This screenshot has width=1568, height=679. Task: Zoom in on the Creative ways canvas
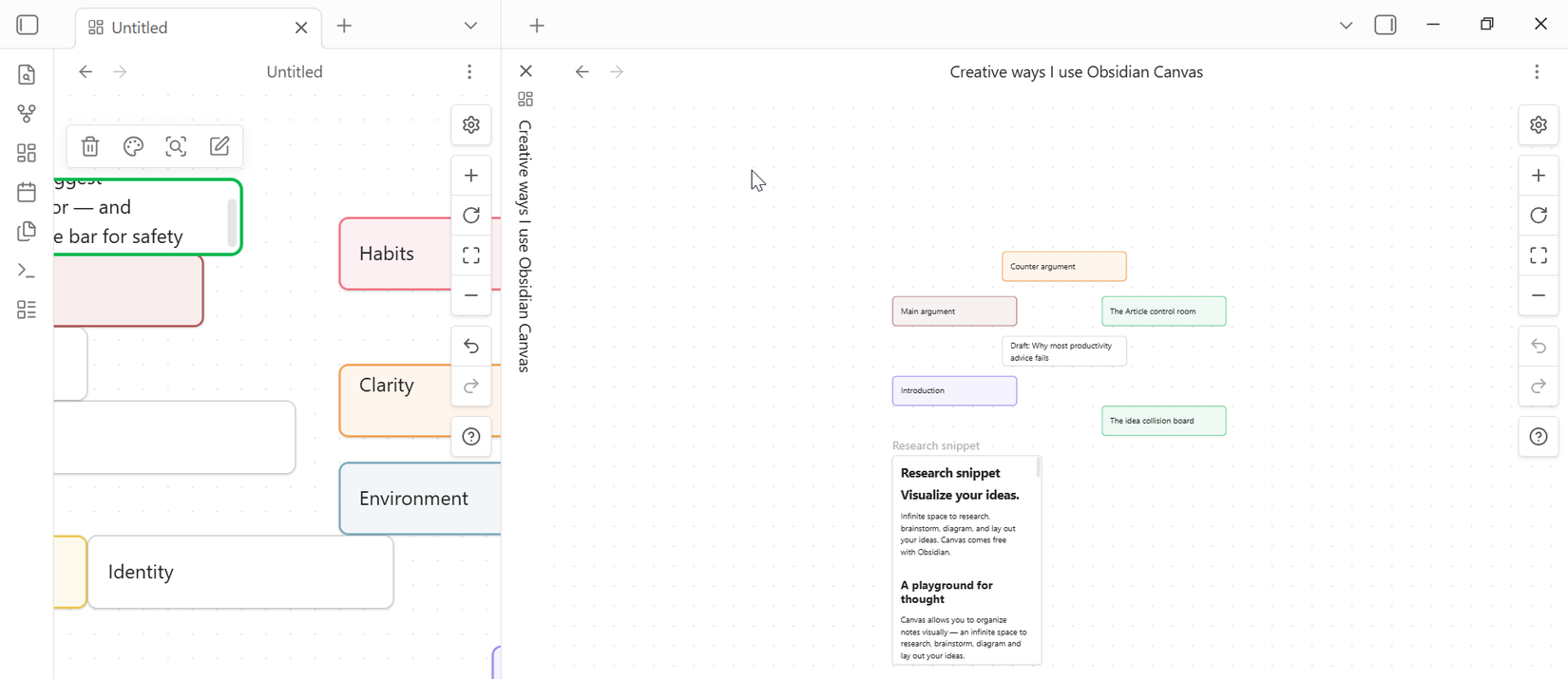1539,176
